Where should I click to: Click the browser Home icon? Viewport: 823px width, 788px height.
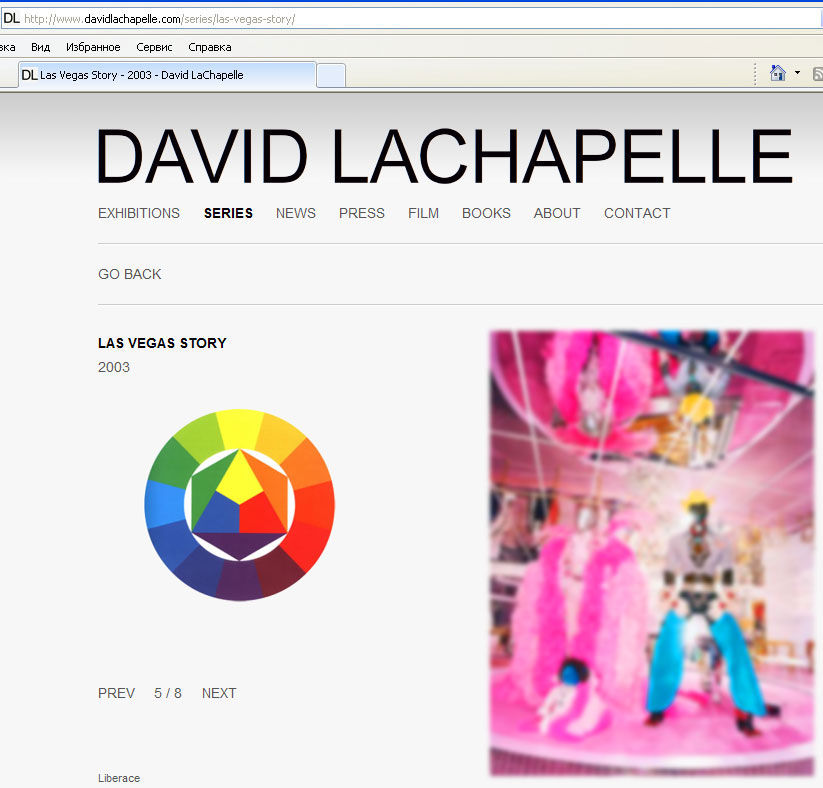(x=777, y=73)
